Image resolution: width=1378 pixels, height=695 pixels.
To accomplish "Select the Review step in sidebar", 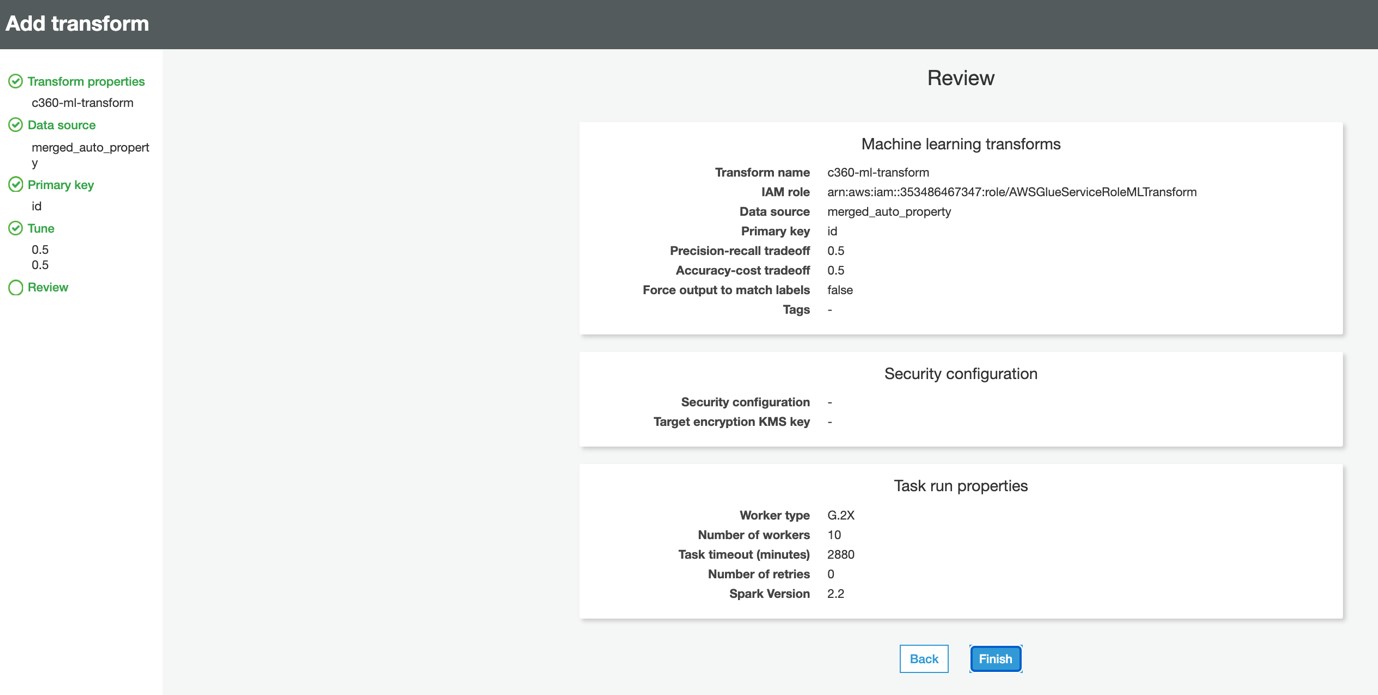I will [x=48, y=288].
